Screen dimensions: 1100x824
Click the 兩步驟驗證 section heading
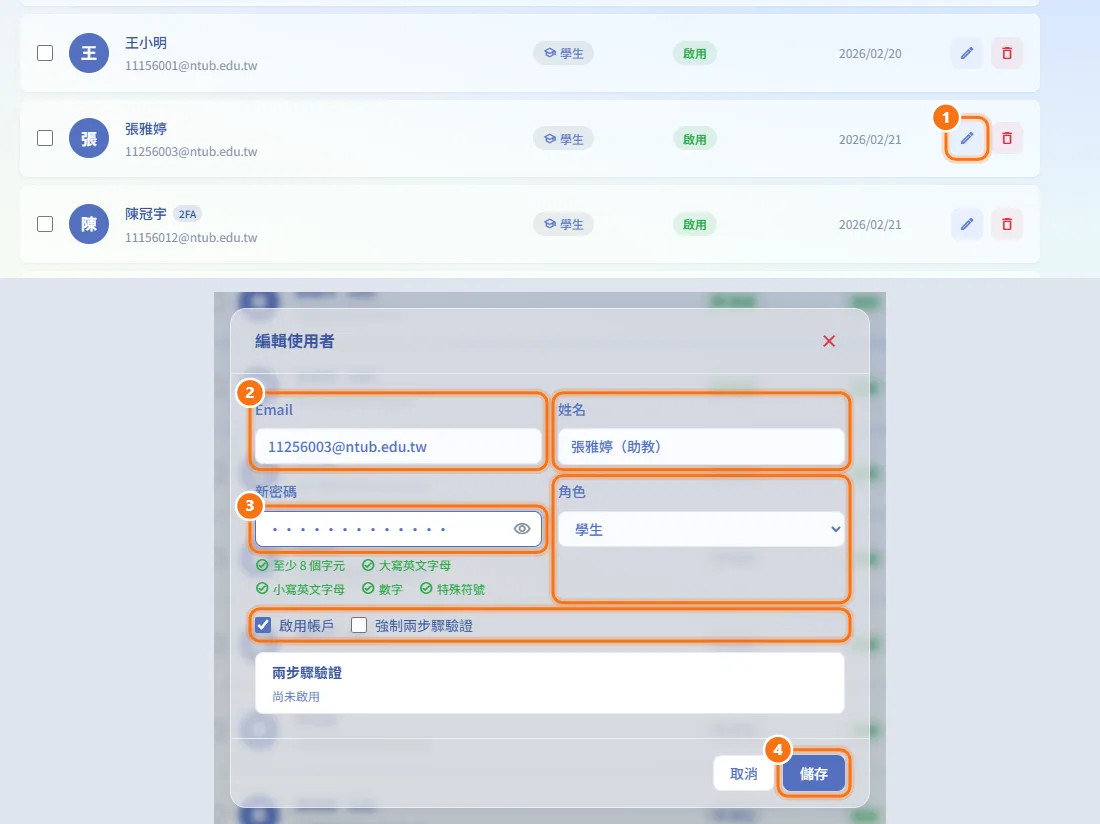[307, 673]
